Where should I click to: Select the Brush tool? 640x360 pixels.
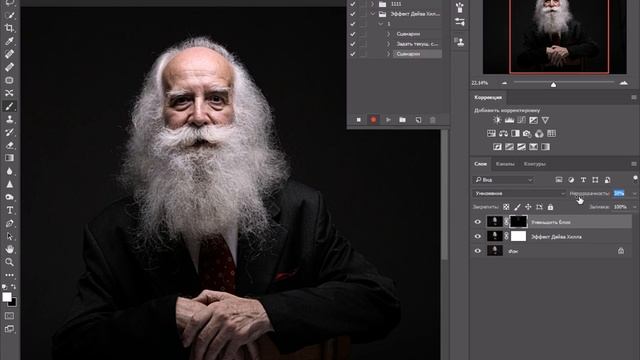(9, 106)
